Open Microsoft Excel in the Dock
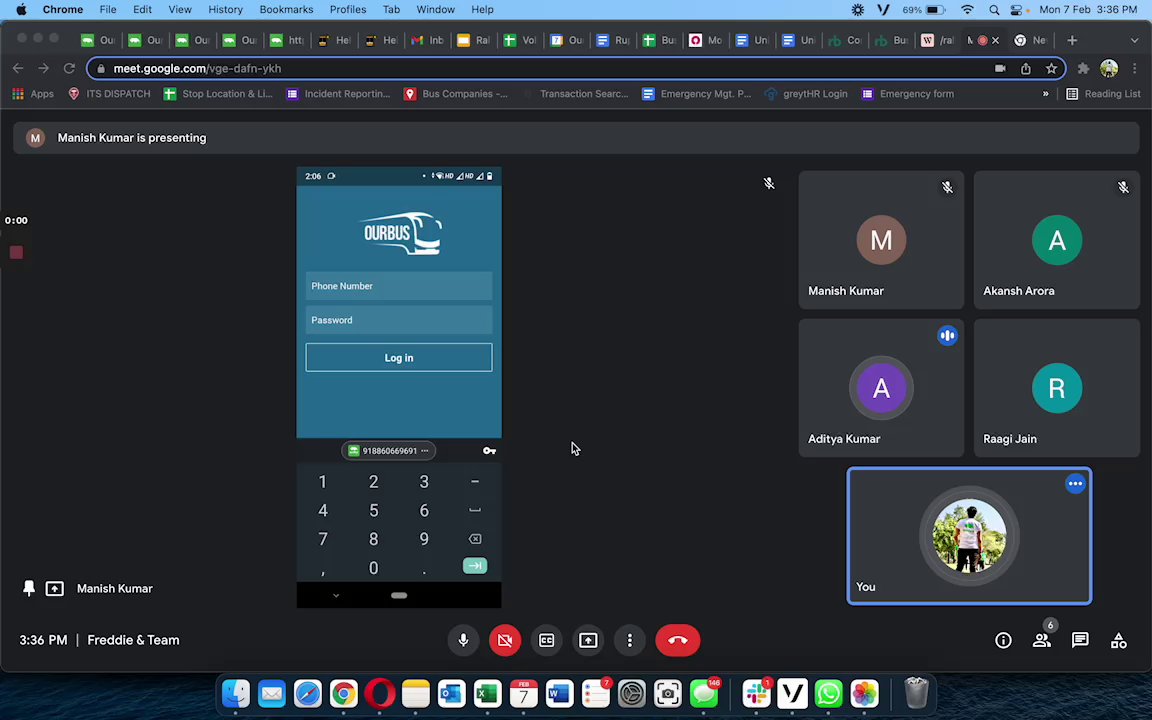 click(488, 693)
